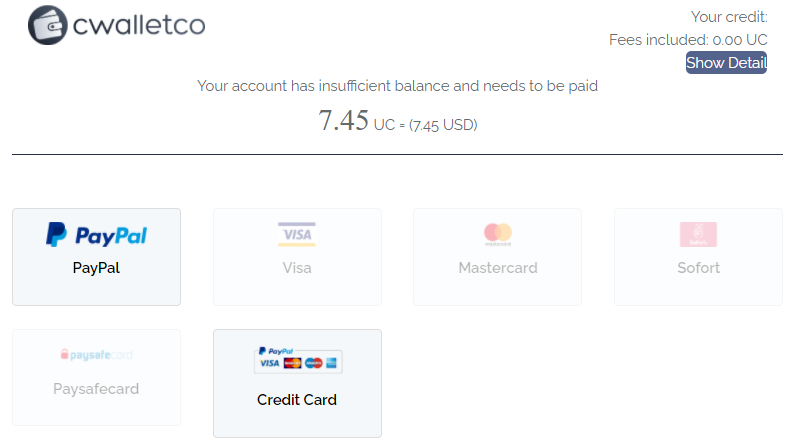This screenshot has width=792, height=445.
Task: Pick the Mastercard payment label
Action: tap(497, 268)
